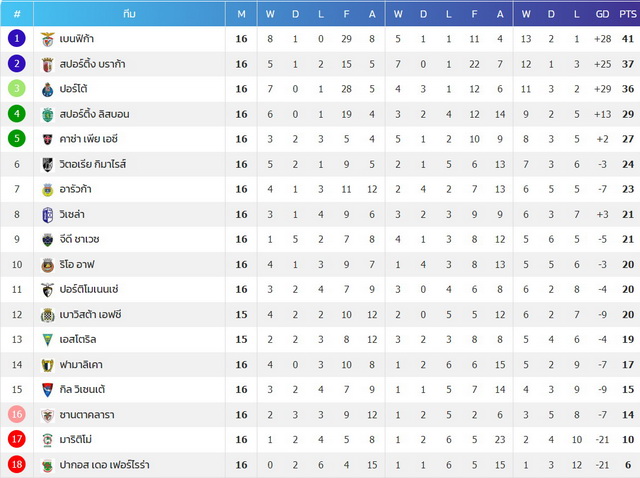Image resolution: width=640 pixels, height=478 pixels.
Task: Click the Gil Vicente shield crest
Action: tap(48, 390)
